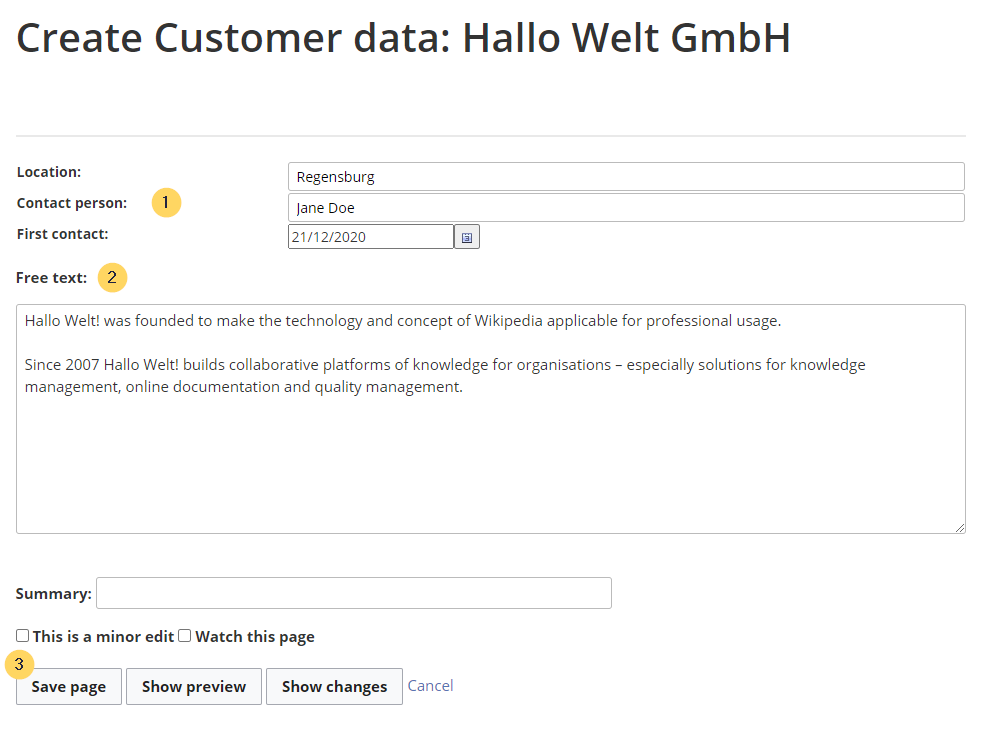The height and width of the screenshot is (734, 990).
Task: Click the 'Watch this page' label text
Action: tap(255, 637)
